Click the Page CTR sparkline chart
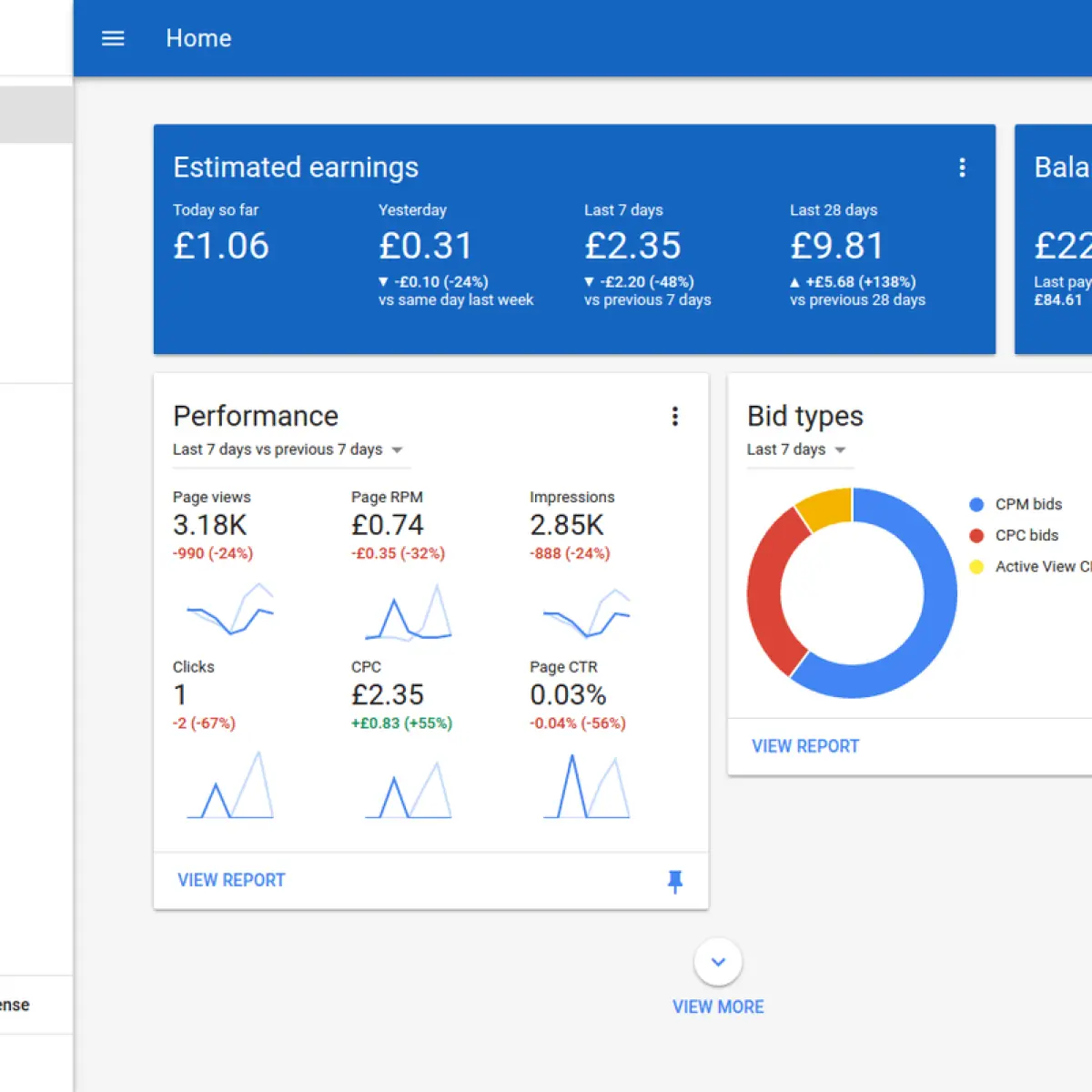The height and width of the screenshot is (1092, 1092). tap(587, 784)
